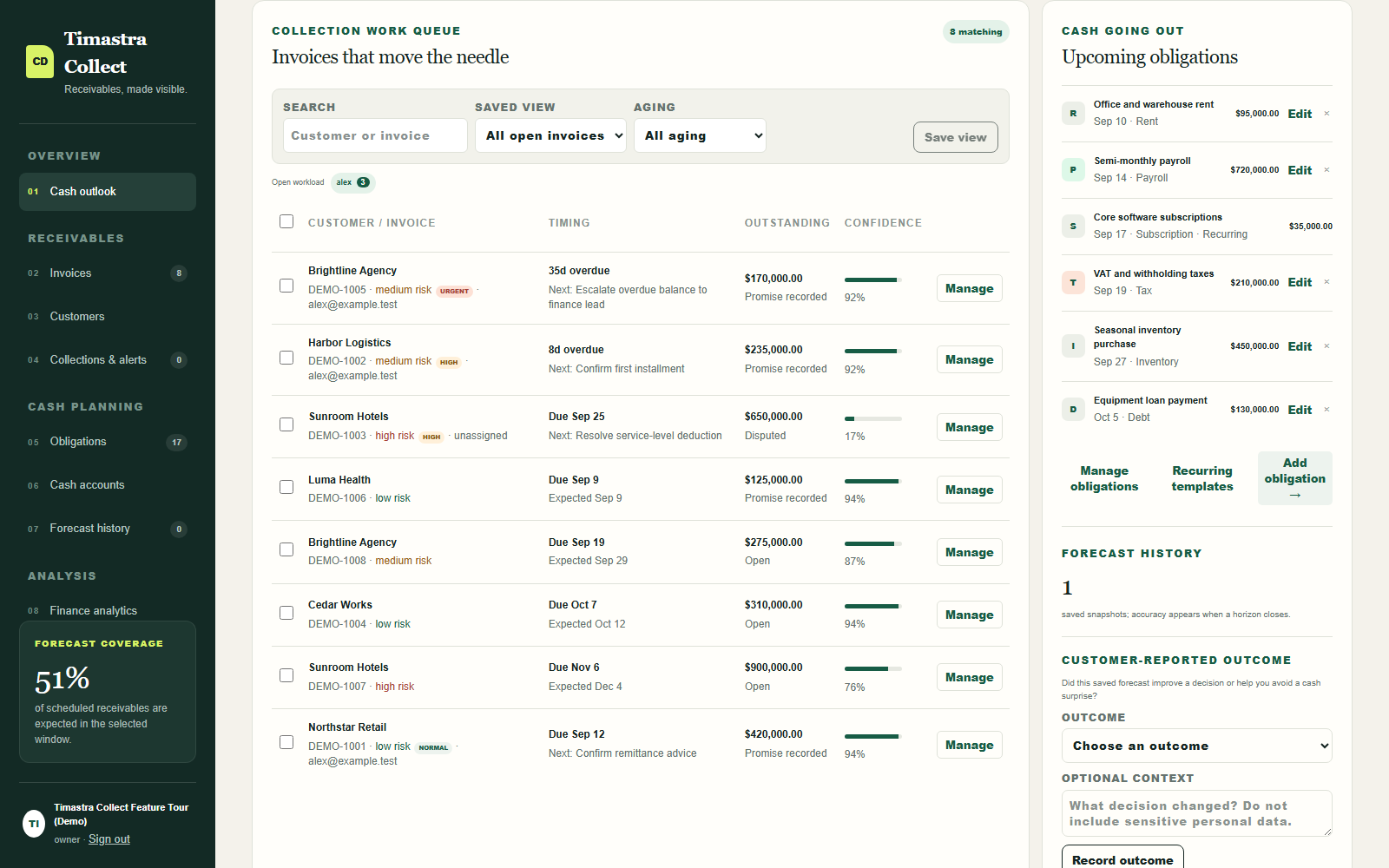This screenshot has width=1389, height=868.
Task: Click the S icon for Core software subscriptions
Action: pos(1073,227)
